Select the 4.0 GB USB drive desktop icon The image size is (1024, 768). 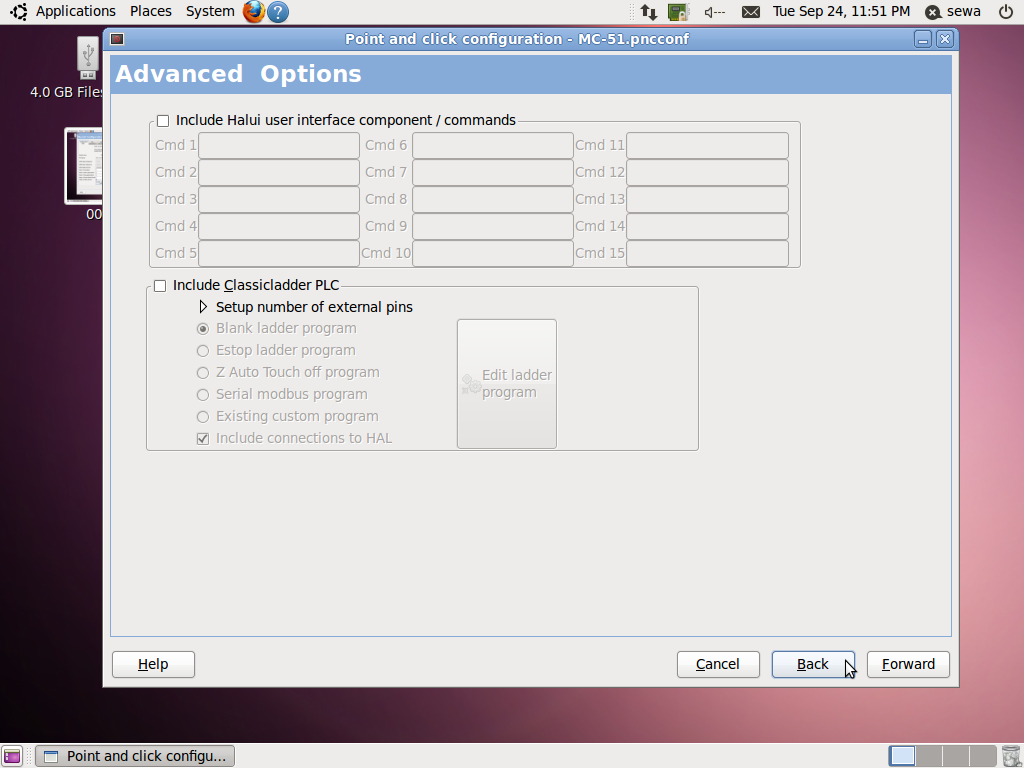[x=87, y=57]
